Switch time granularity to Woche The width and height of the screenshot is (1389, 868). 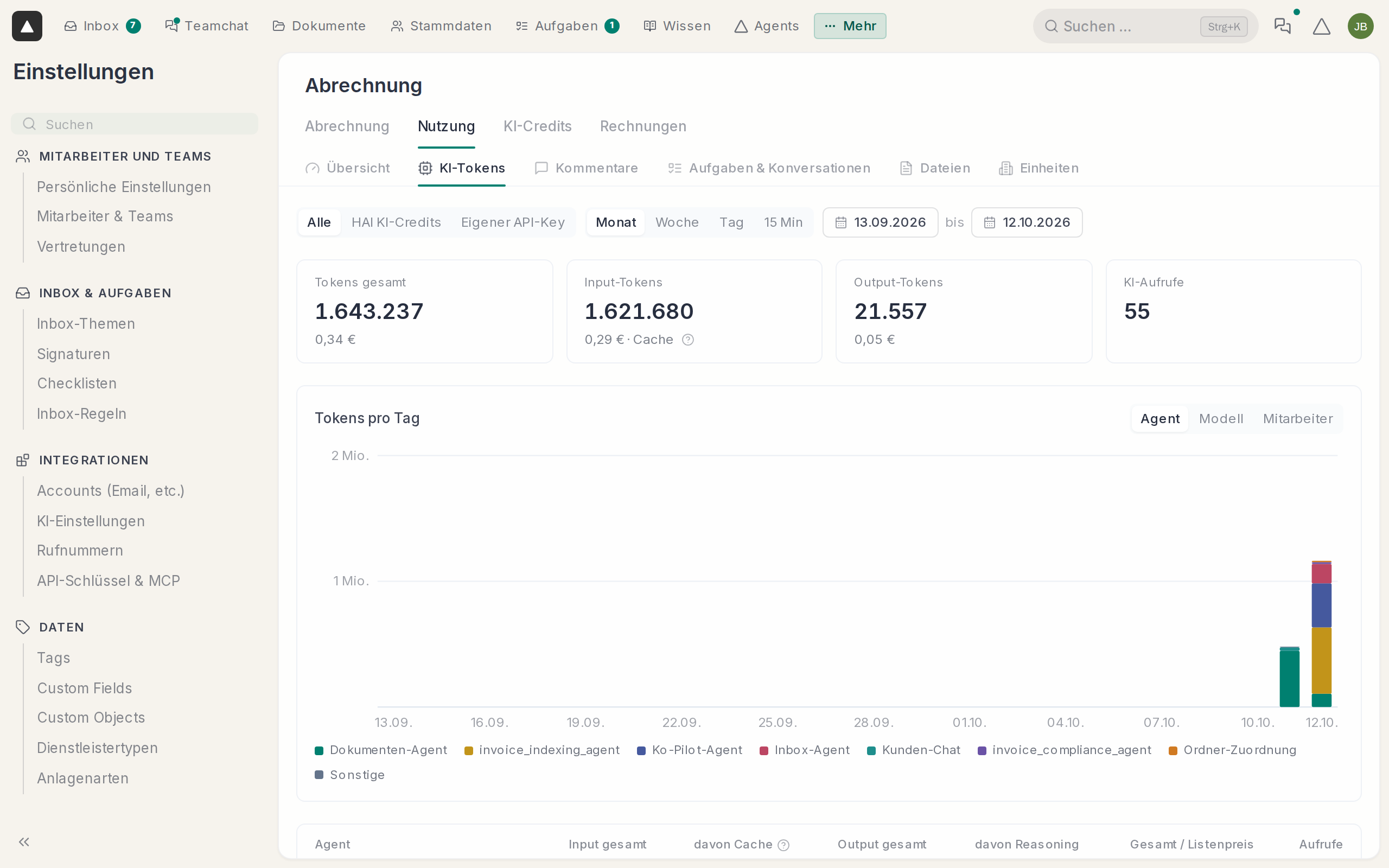tap(677, 222)
